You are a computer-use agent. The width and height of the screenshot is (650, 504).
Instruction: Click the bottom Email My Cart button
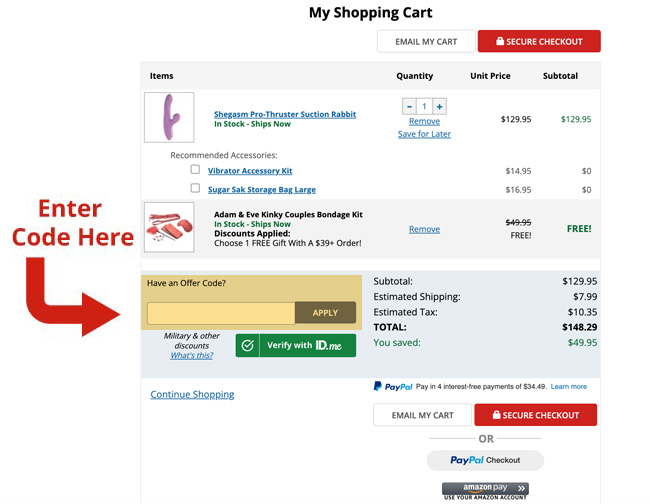[424, 415]
